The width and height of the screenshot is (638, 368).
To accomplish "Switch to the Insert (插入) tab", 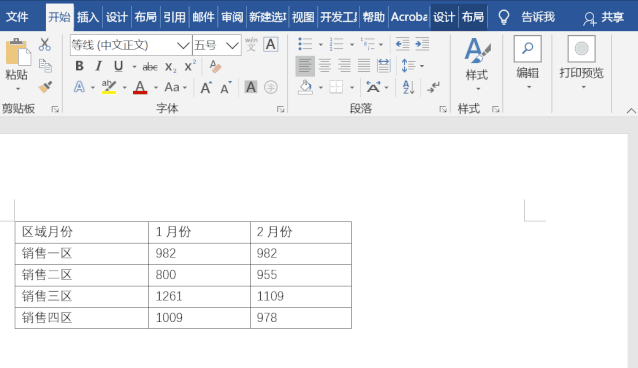I will tap(88, 17).
